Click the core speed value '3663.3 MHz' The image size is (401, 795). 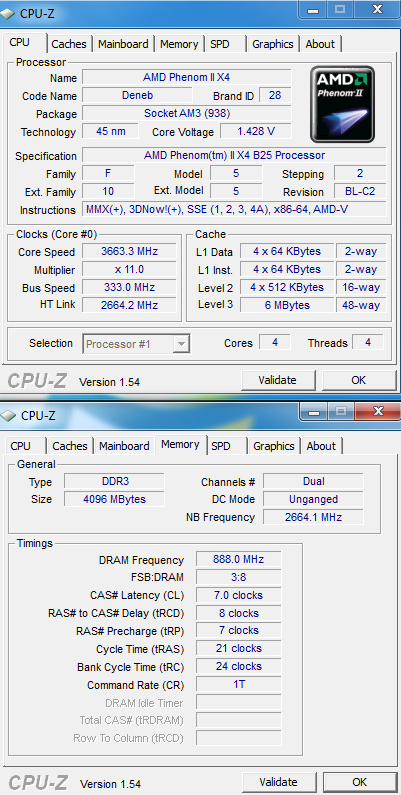(x=129, y=251)
